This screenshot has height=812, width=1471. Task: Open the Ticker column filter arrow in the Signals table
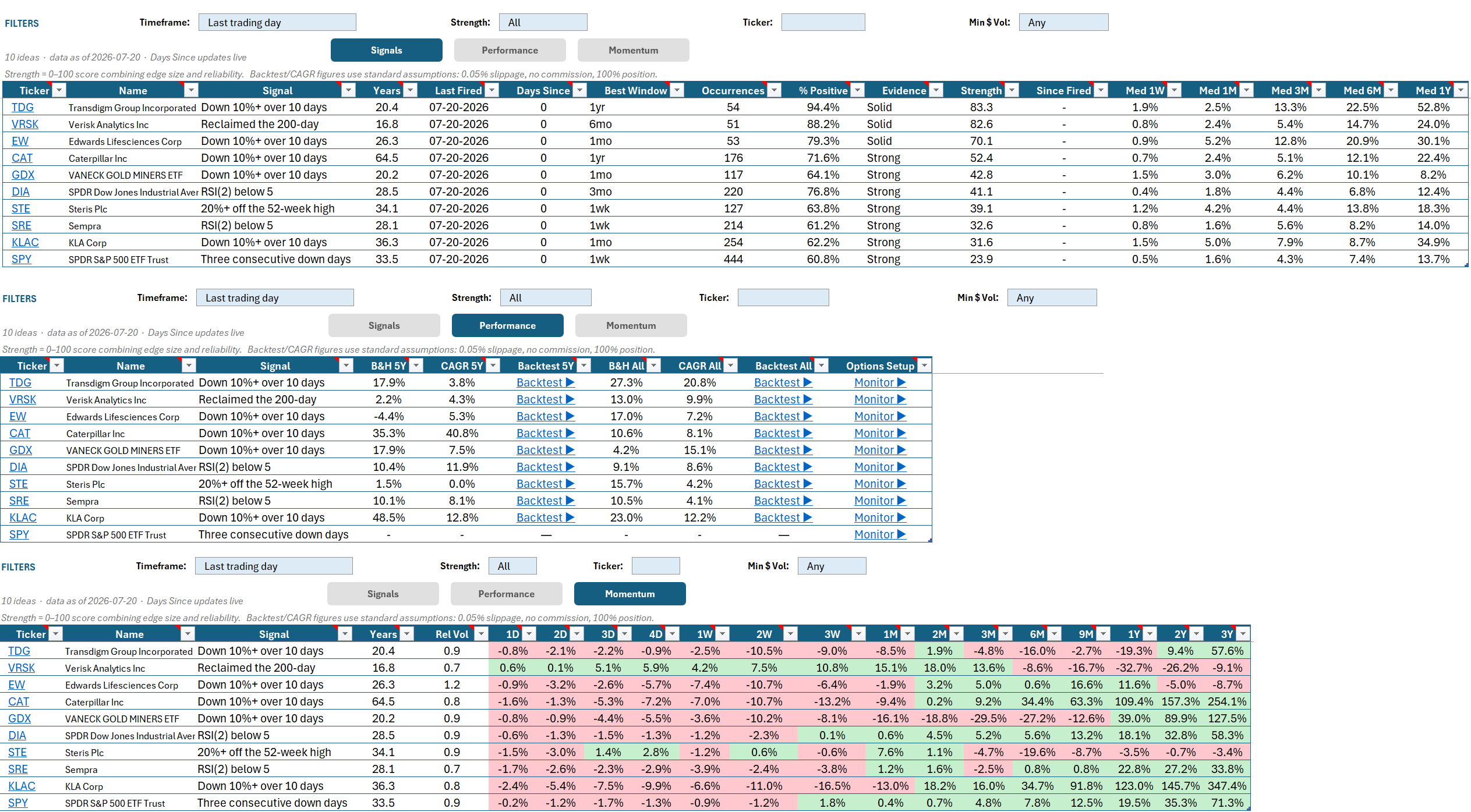59,90
